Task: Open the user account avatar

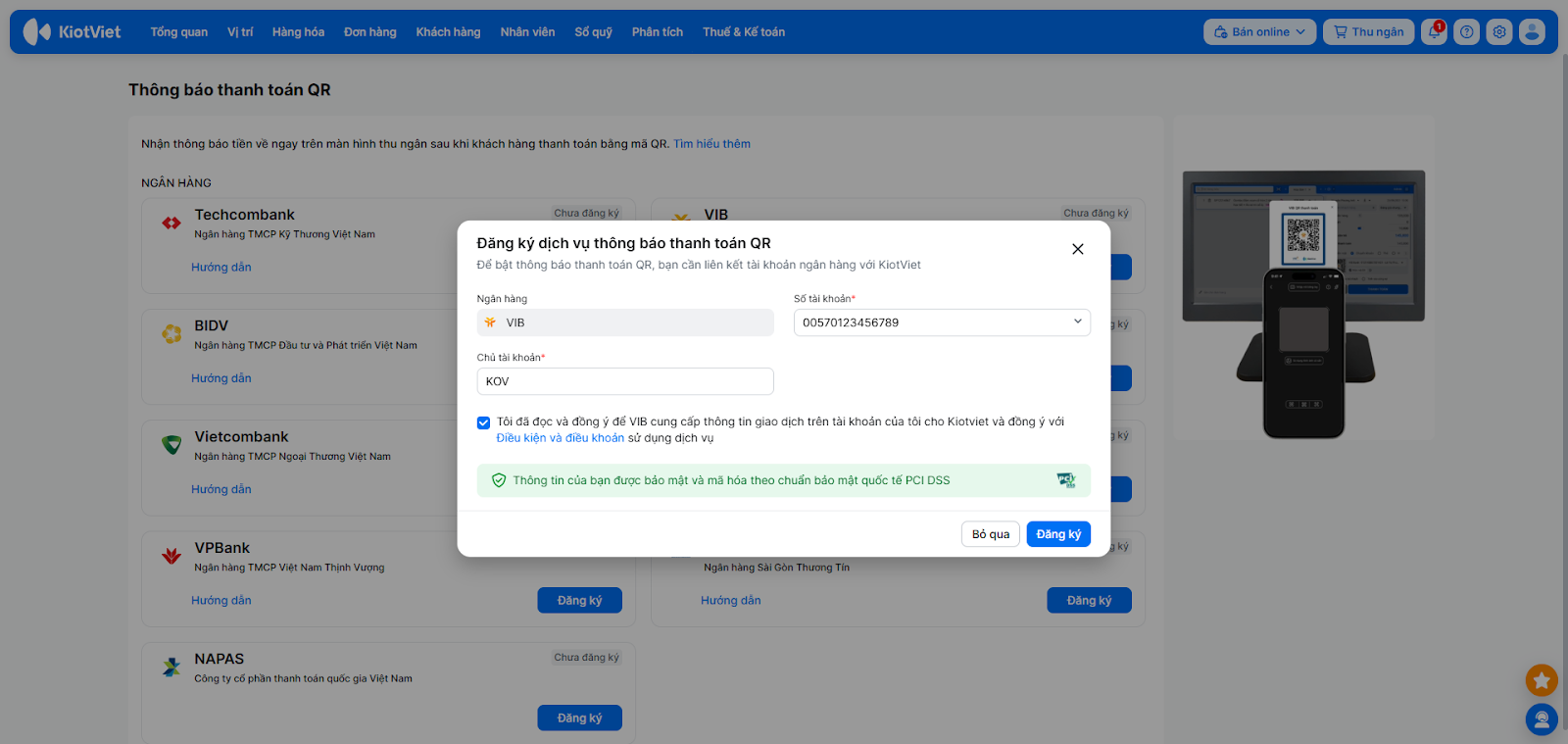Action: (1532, 31)
